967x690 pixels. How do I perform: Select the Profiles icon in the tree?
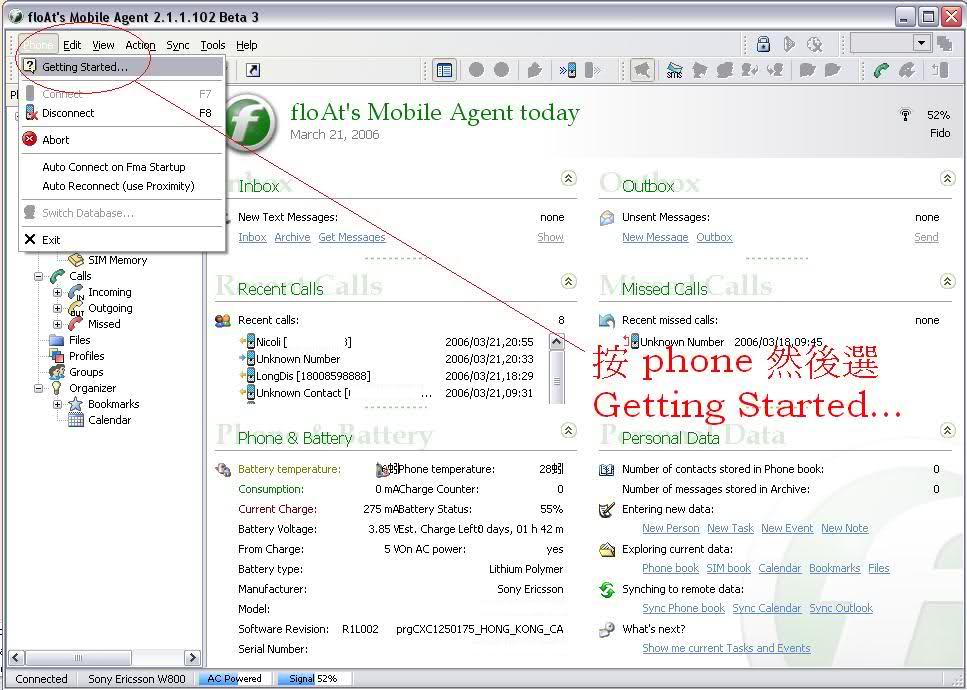(57, 356)
